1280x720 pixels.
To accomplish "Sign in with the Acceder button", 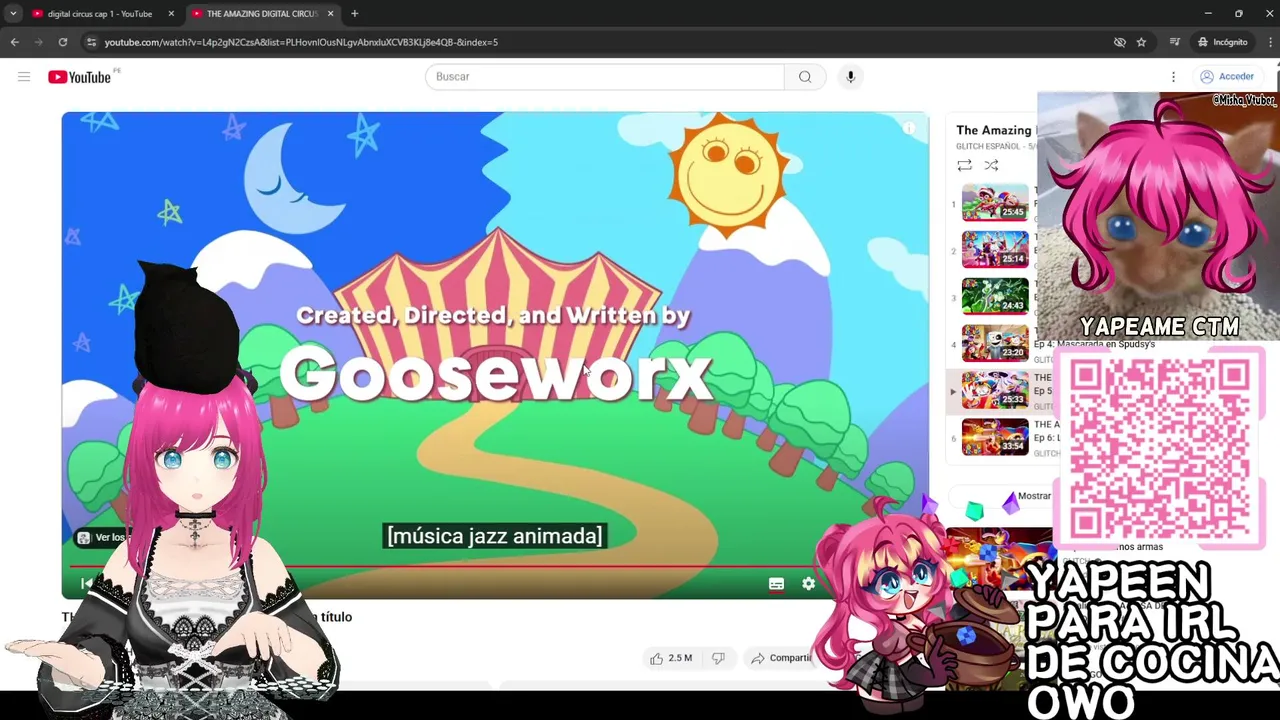I will pos(1227,77).
